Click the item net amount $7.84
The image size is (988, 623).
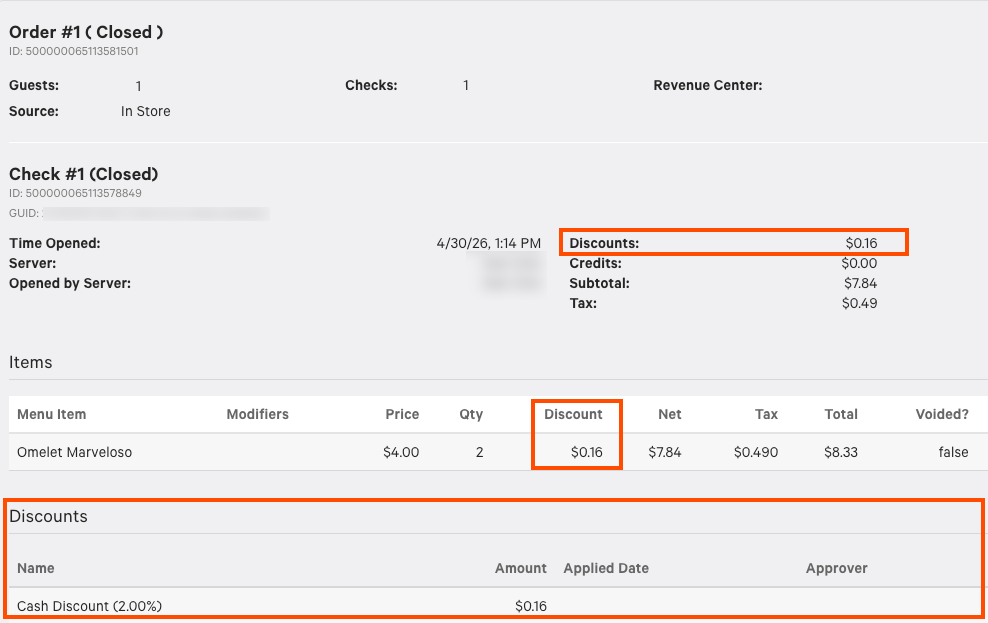[x=665, y=452]
